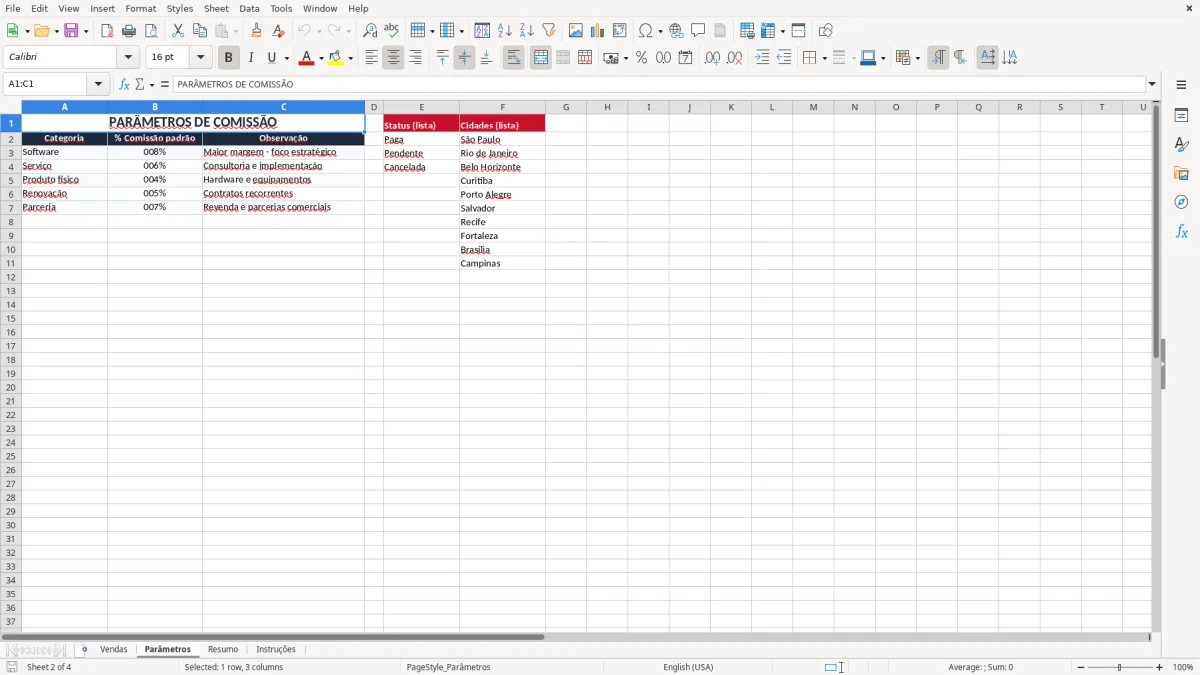Expand the formula bar

1152,85
